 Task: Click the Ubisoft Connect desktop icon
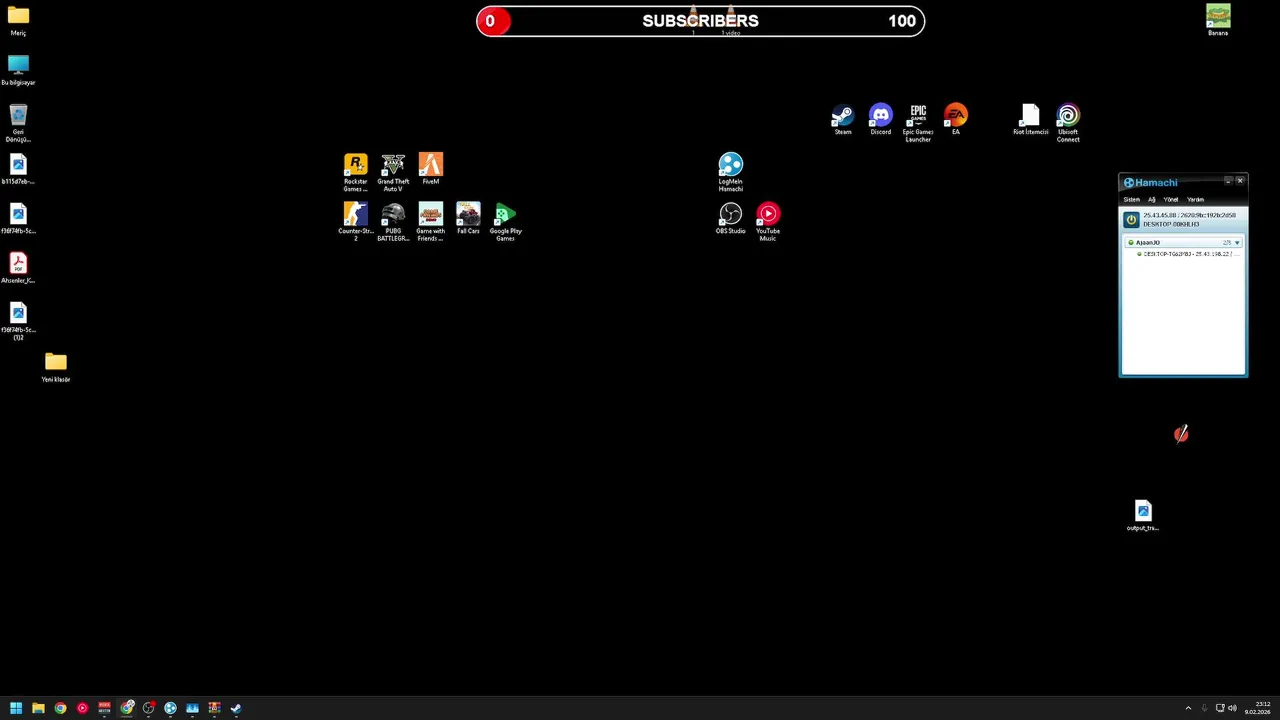click(x=1068, y=123)
